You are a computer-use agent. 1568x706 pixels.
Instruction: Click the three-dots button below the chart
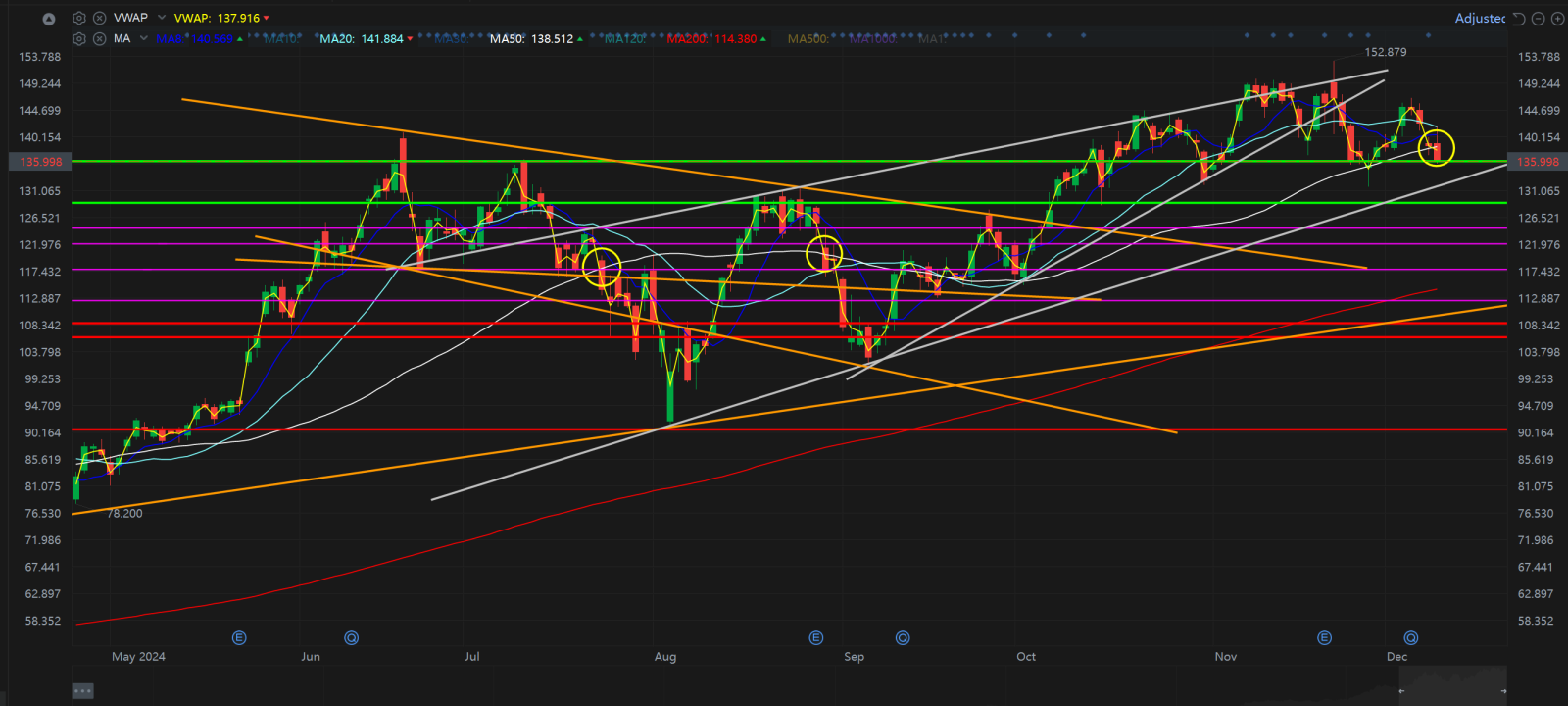[83, 691]
